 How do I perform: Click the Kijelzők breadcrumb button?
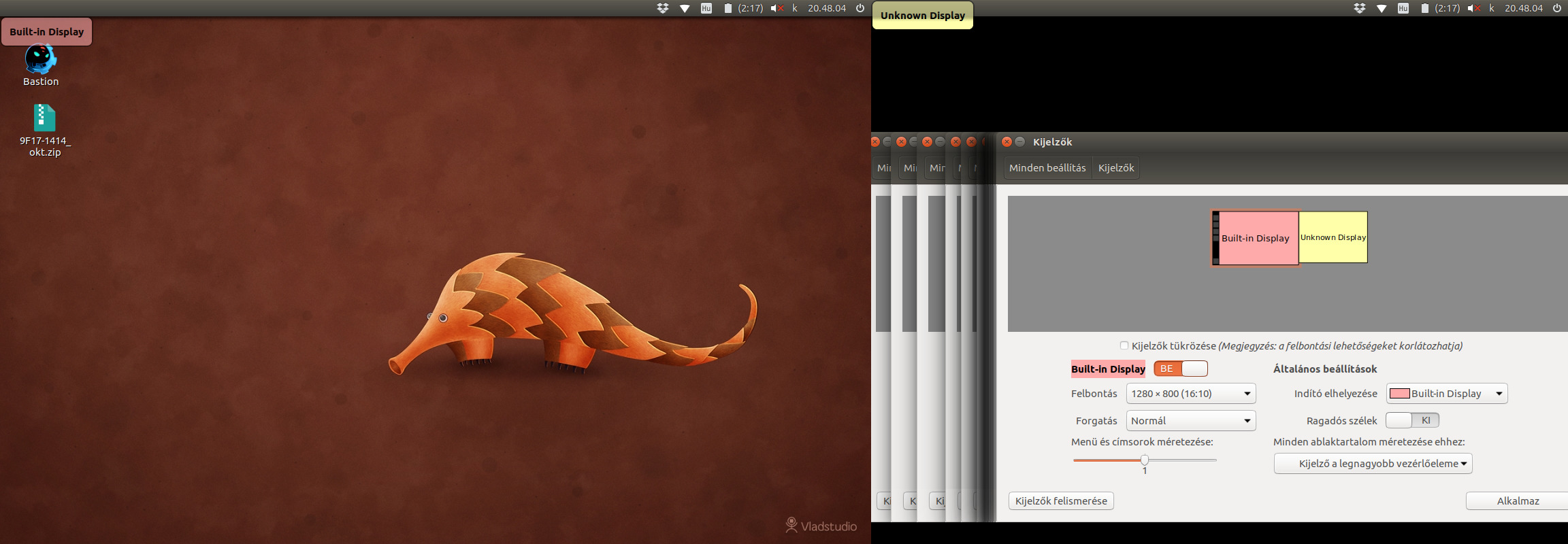click(1116, 168)
